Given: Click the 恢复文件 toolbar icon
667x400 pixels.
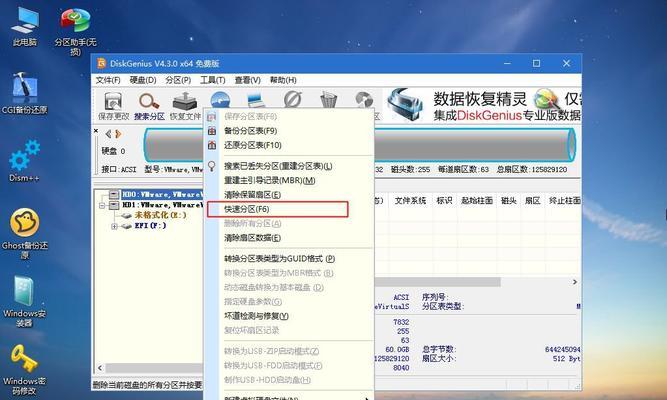Looking at the screenshot, I should pyautogui.click(x=185, y=106).
